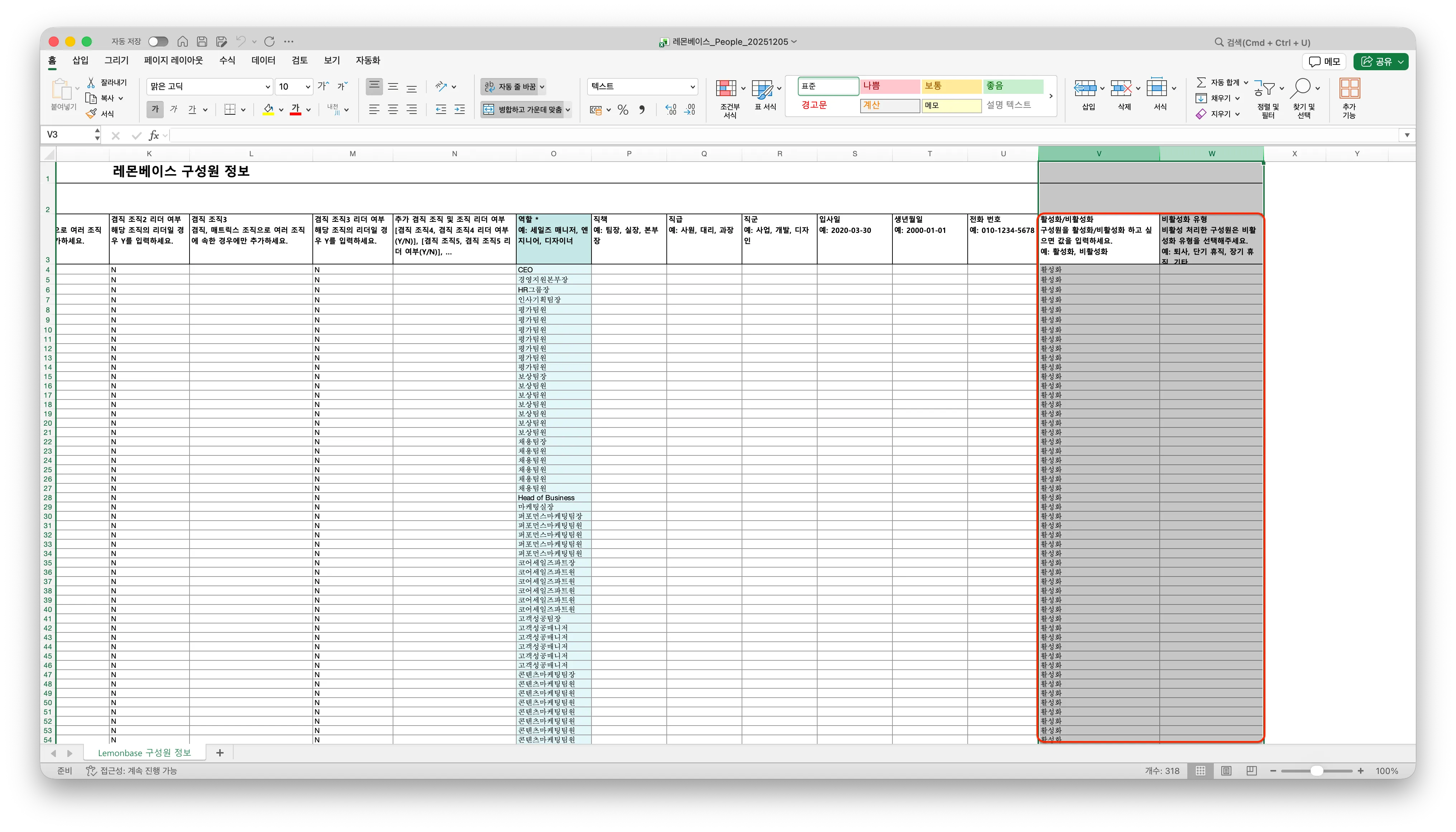Click the zoom slider handle
The height and width of the screenshot is (832, 1456).
tap(1317, 771)
